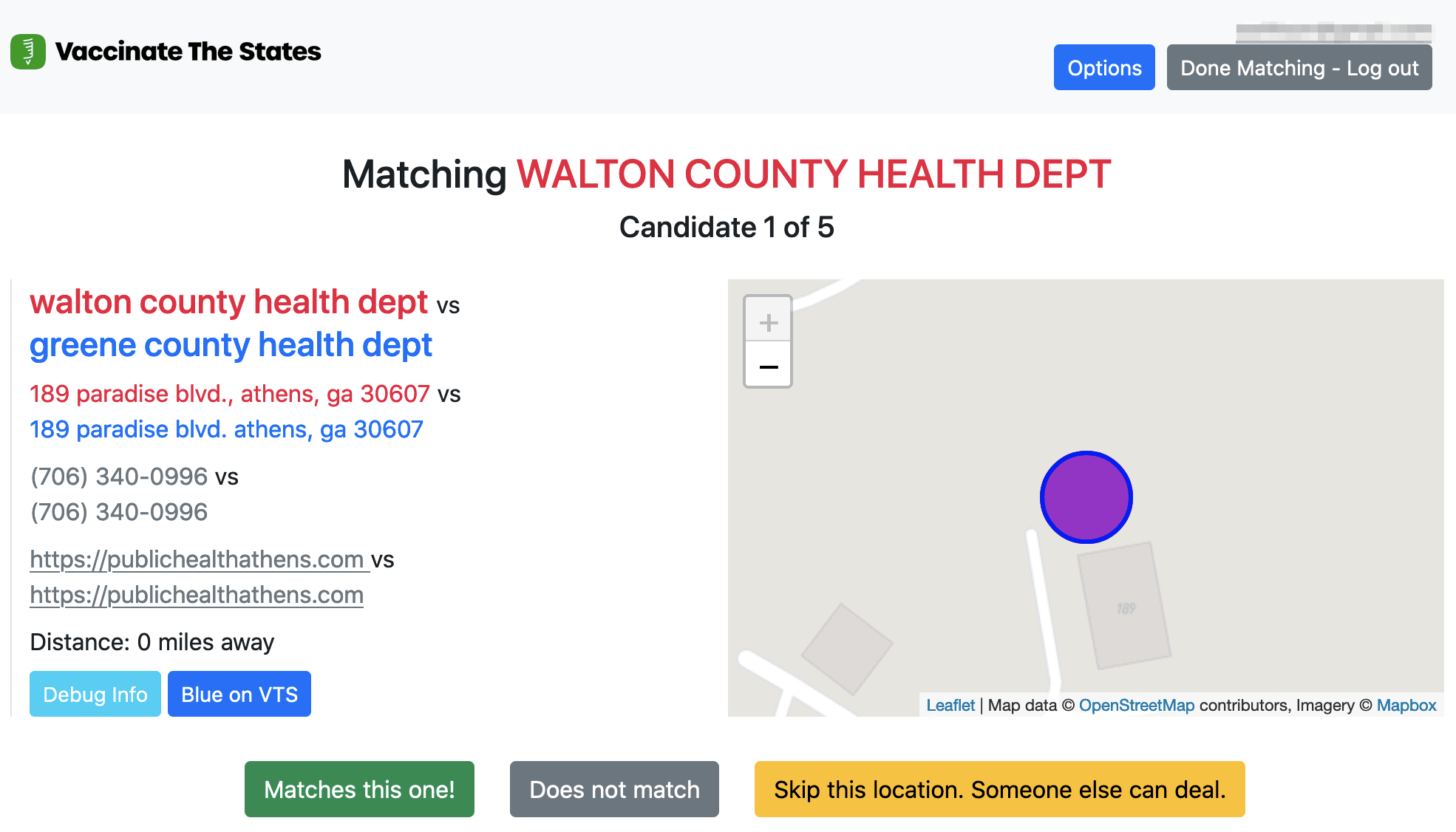Click the Options button top right
Image resolution: width=1456 pixels, height=832 pixels.
pyautogui.click(x=1103, y=67)
